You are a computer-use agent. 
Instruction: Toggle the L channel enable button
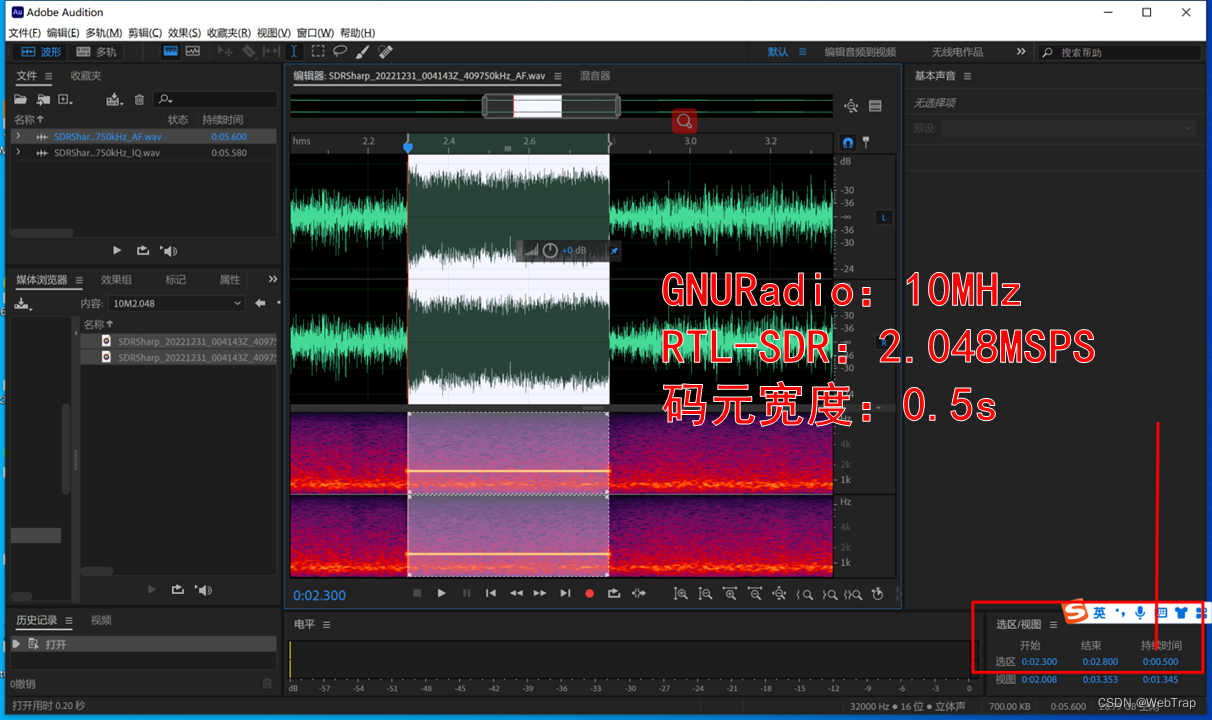[884, 217]
